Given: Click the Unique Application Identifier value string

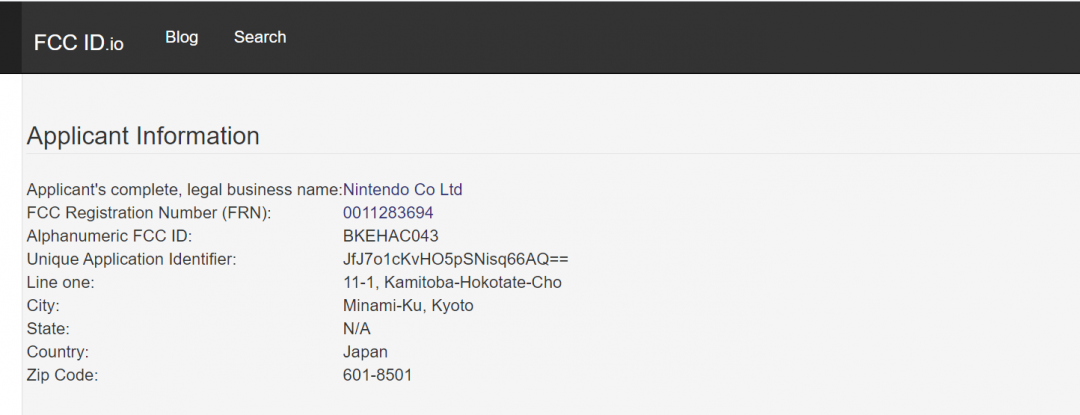Looking at the screenshot, I should 456,259.
